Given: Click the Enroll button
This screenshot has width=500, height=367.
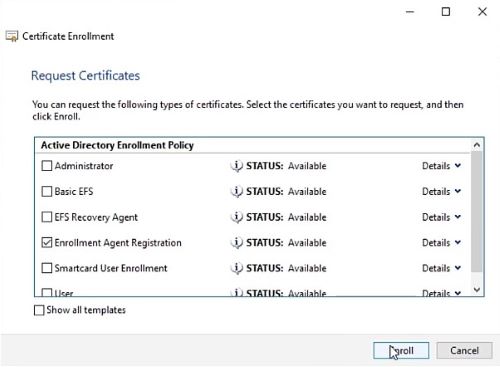Looking at the screenshot, I should pyautogui.click(x=401, y=351).
